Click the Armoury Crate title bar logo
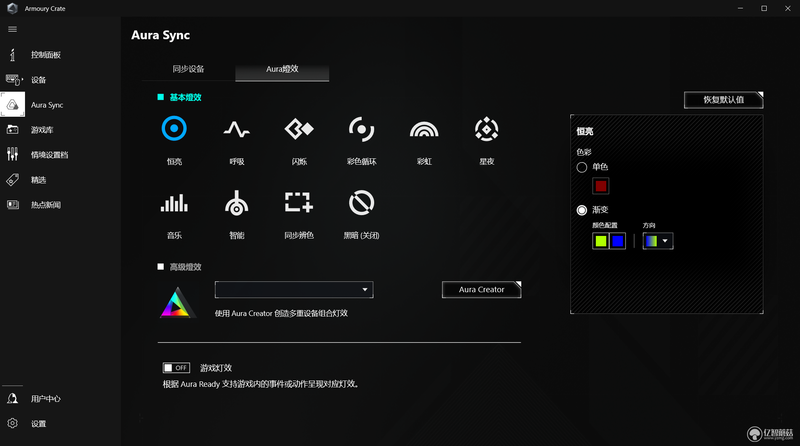The width and height of the screenshot is (800, 446). point(12,8)
